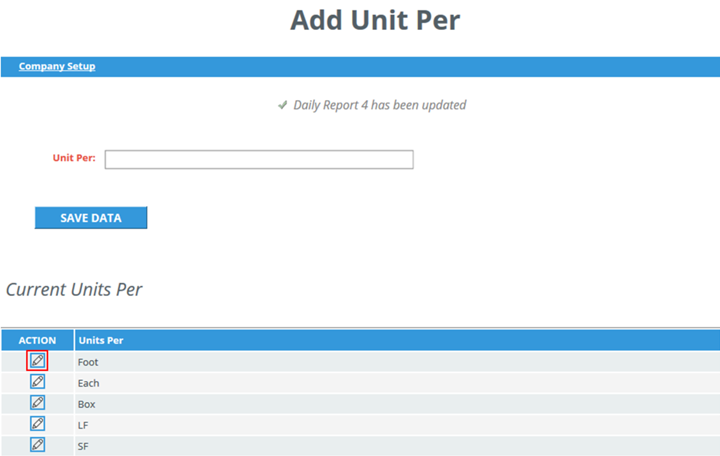The width and height of the screenshot is (720, 456).
Task: Click the Daily Report 4 updated message
Action: click(379, 105)
